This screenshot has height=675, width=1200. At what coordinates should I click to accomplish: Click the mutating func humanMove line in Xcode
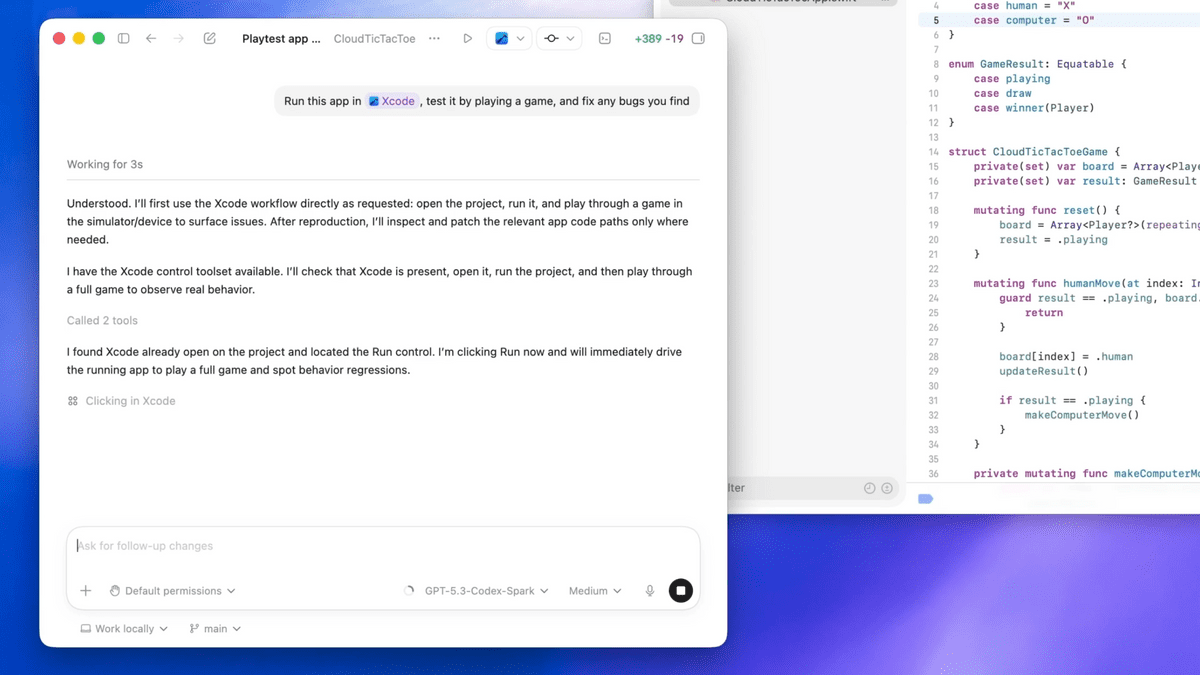(1086, 283)
